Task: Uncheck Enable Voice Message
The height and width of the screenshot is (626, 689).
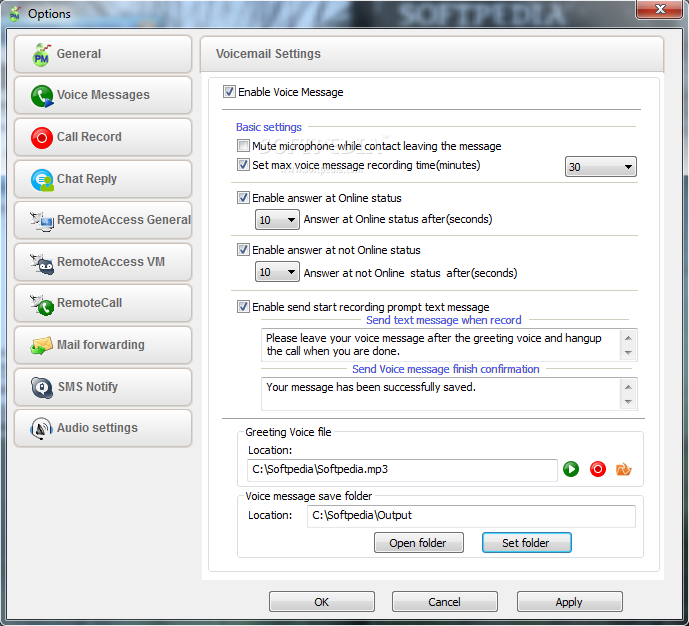Action: coord(229,91)
